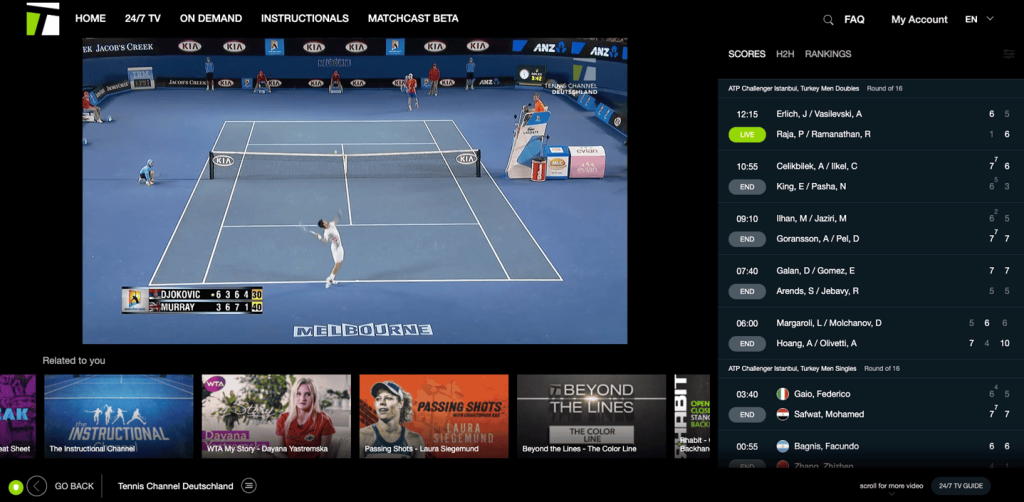1024x502 pixels.
Task: Click the Tennis Channel logo
Action: [42, 18]
